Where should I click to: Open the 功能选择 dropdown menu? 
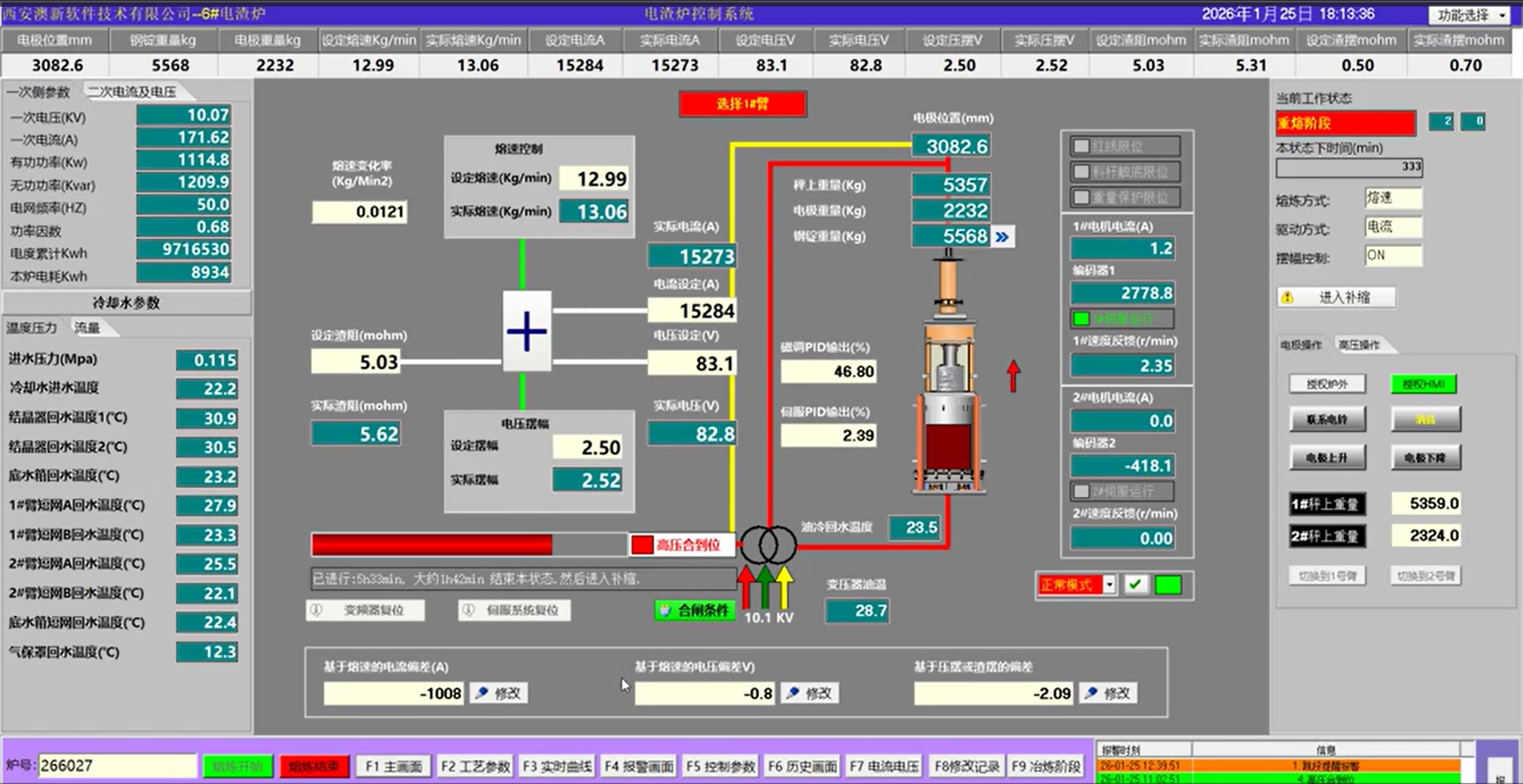pyautogui.click(x=1470, y=15)
